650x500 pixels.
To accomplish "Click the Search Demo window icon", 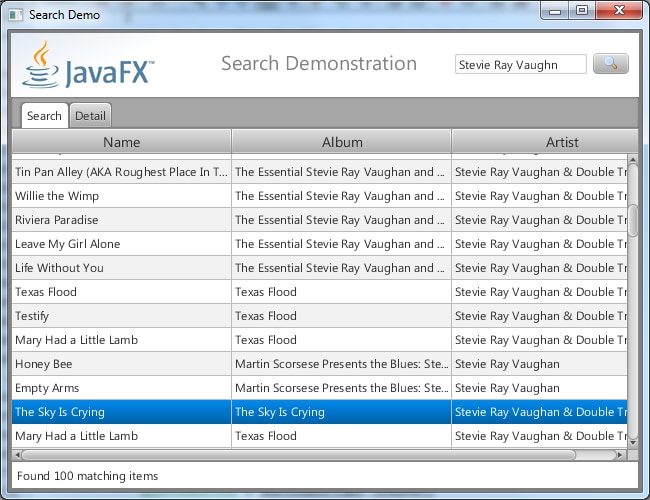I will [x=16, y=14].
